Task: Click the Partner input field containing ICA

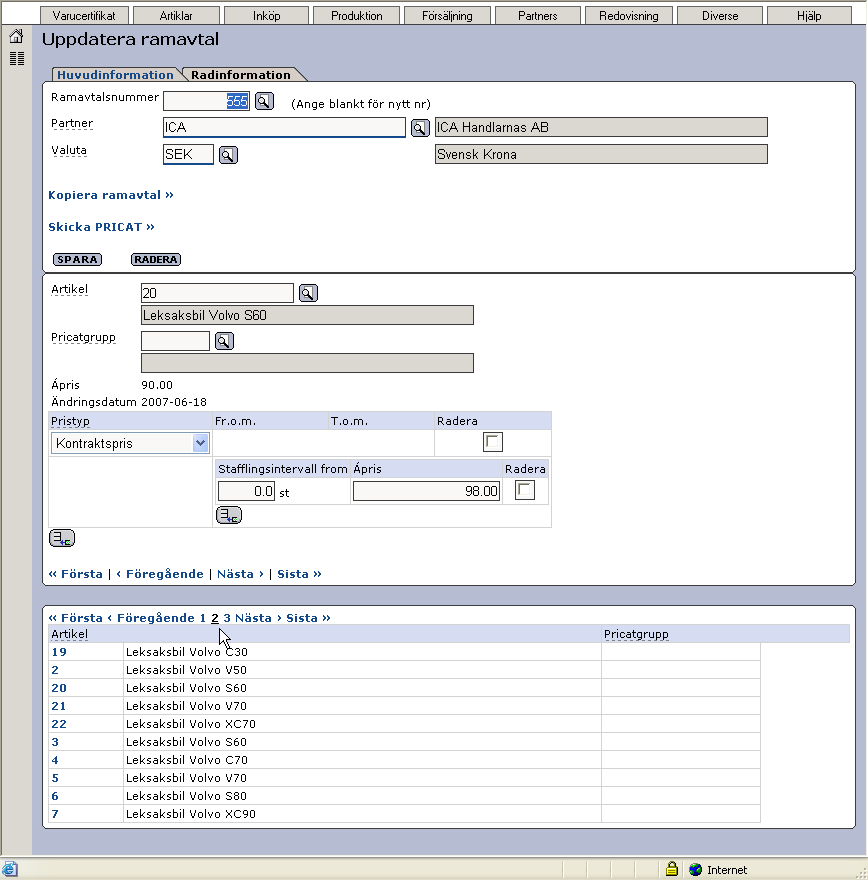Action: (284, 127)
